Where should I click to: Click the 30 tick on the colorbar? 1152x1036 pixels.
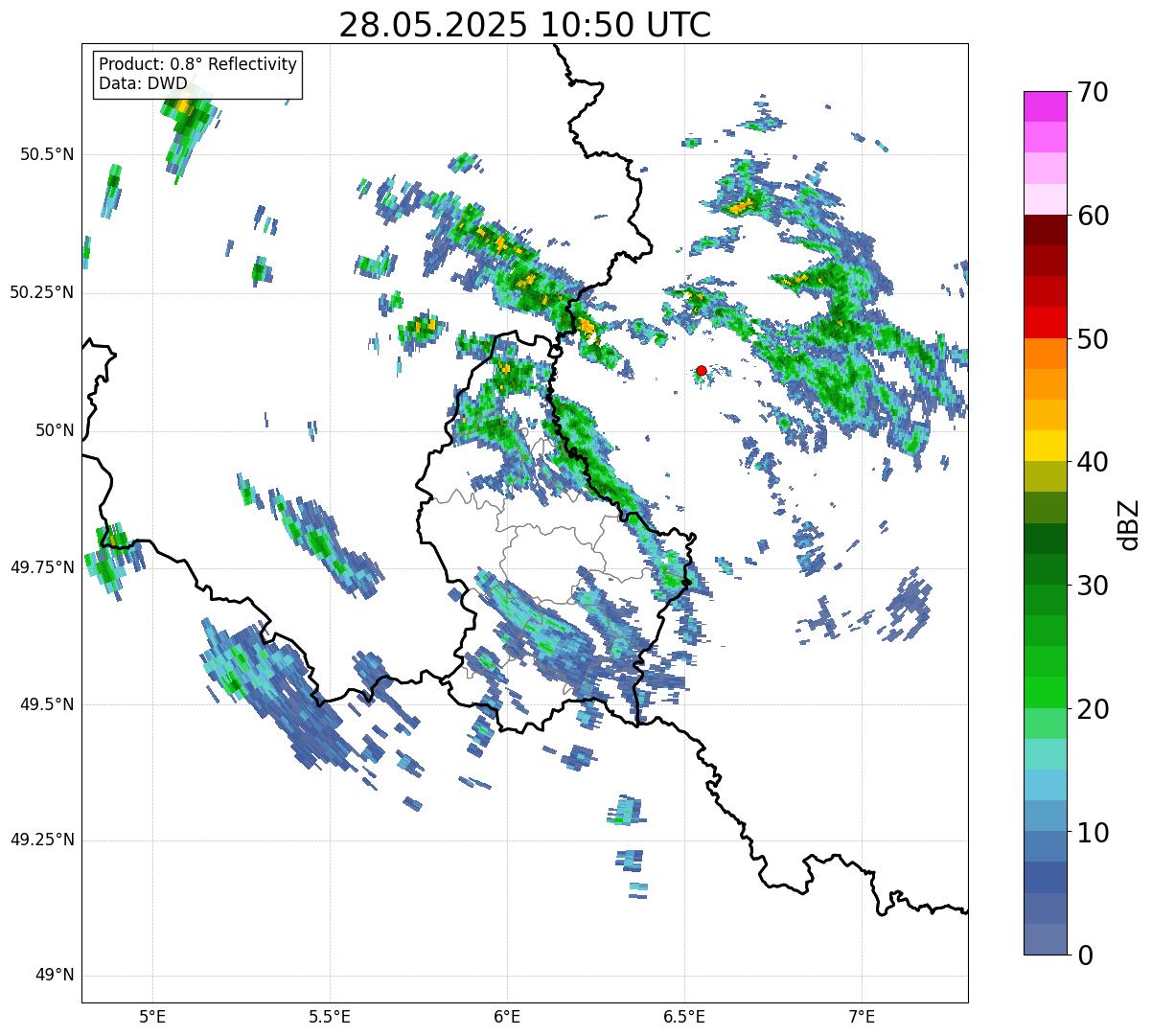[x=1093, y=586]
